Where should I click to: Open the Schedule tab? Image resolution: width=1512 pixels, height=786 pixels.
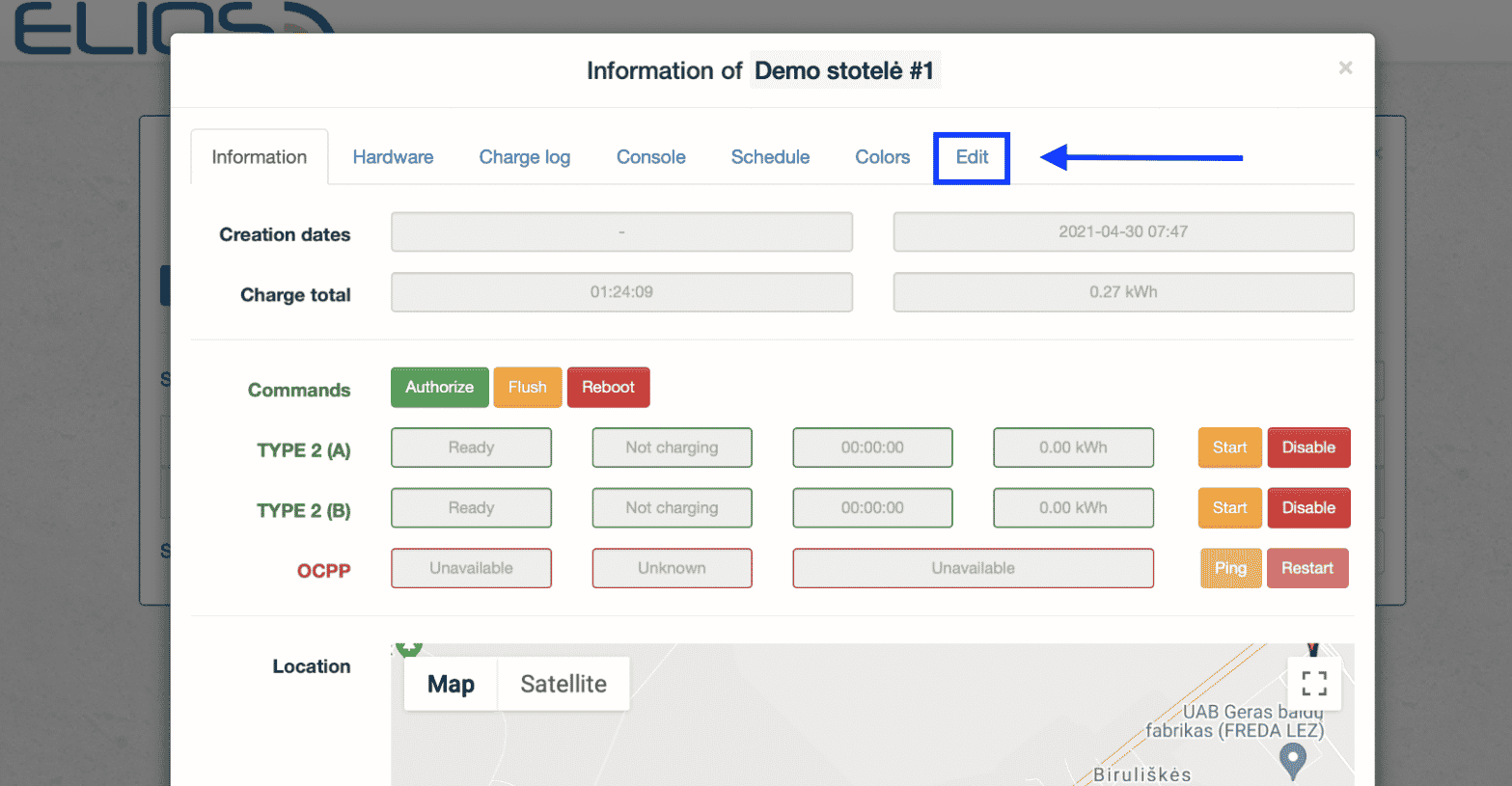point(770,157)
